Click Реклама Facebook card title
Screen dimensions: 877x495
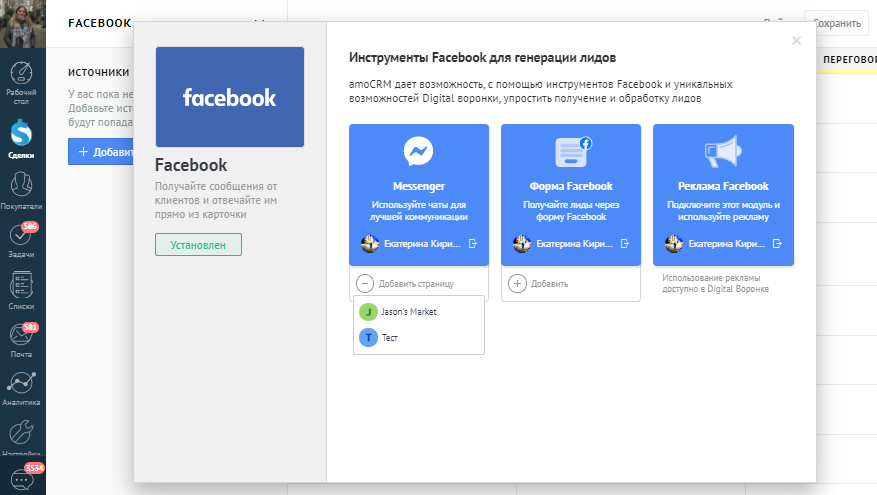click(723, 186)
